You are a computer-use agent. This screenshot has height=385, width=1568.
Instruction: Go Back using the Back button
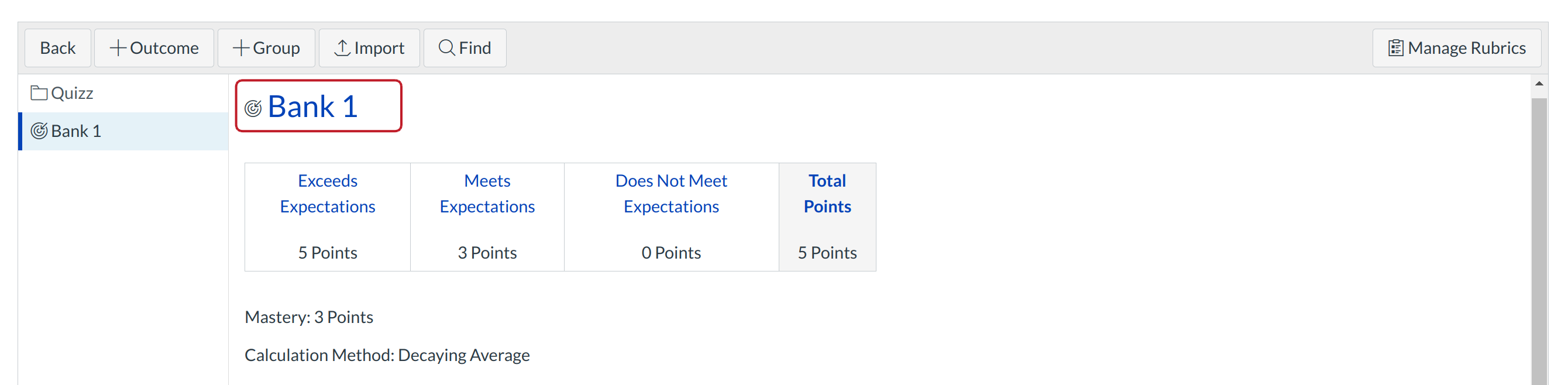[58, 48]
